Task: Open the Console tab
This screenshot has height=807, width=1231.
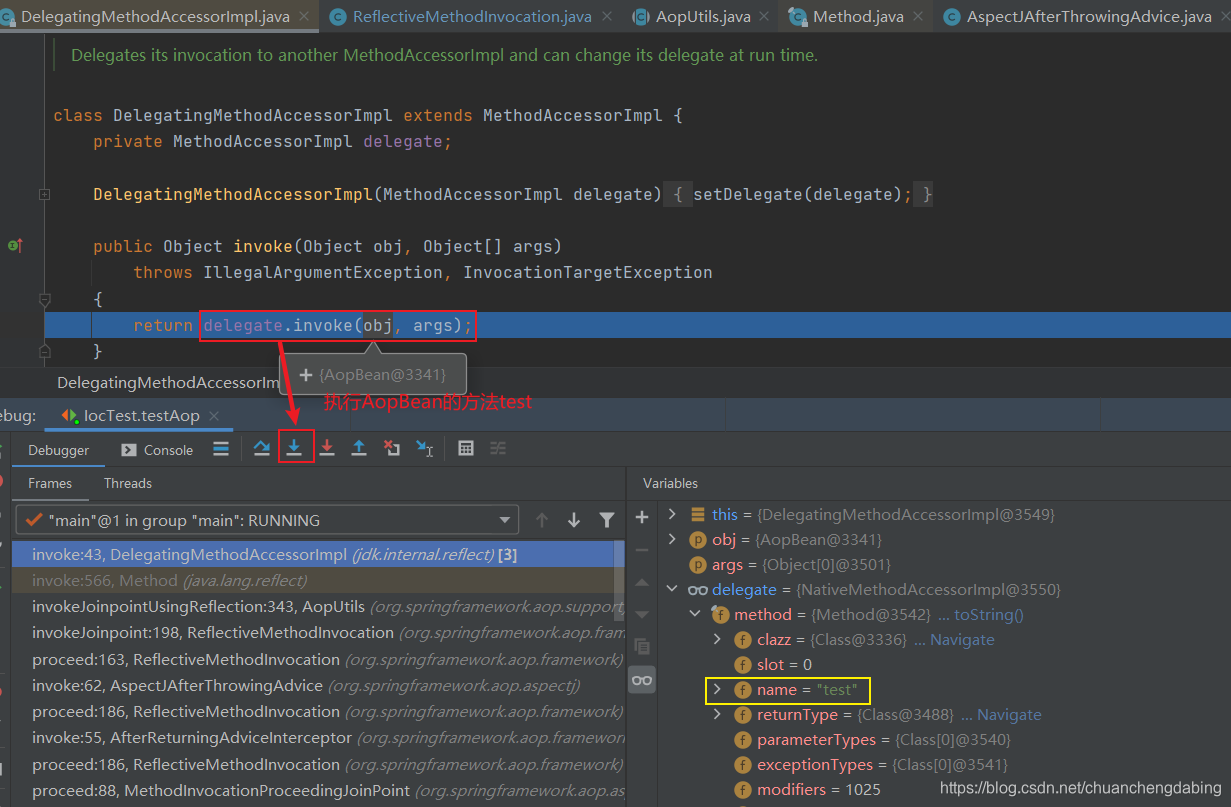Action: (158, 450)
